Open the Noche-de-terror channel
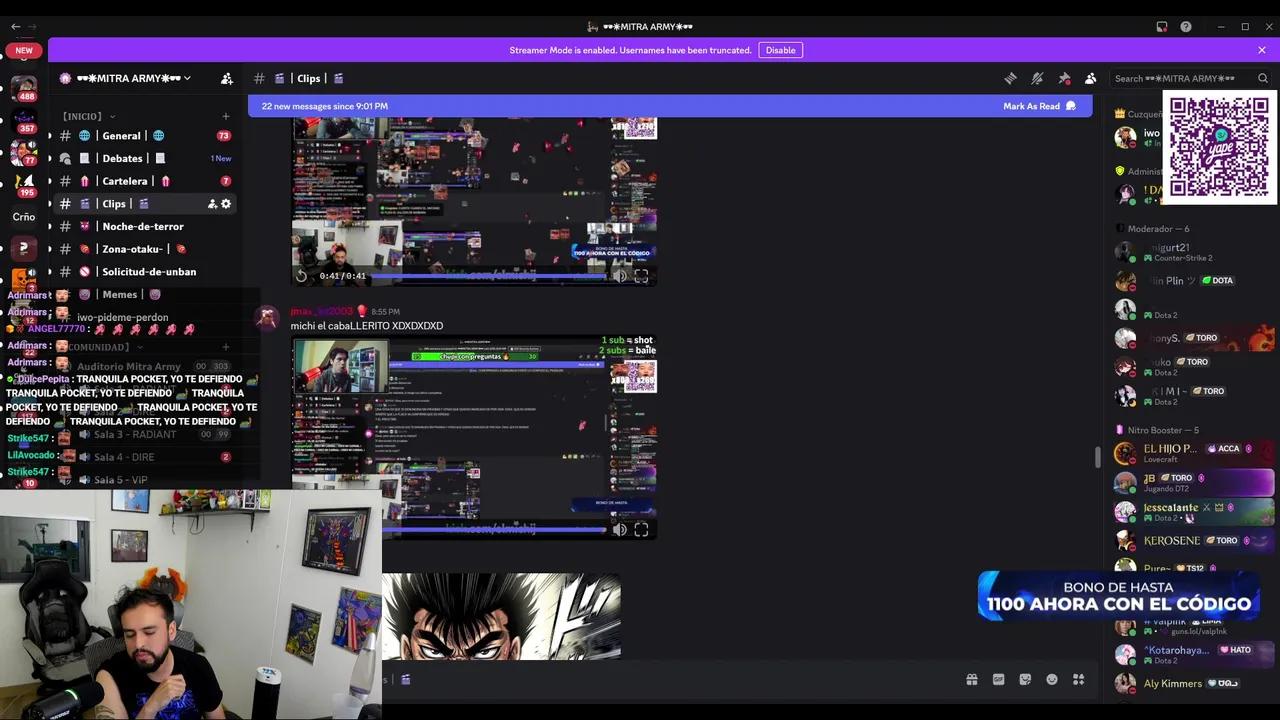This screenshot has width=1280, height=720. point(144,226)
